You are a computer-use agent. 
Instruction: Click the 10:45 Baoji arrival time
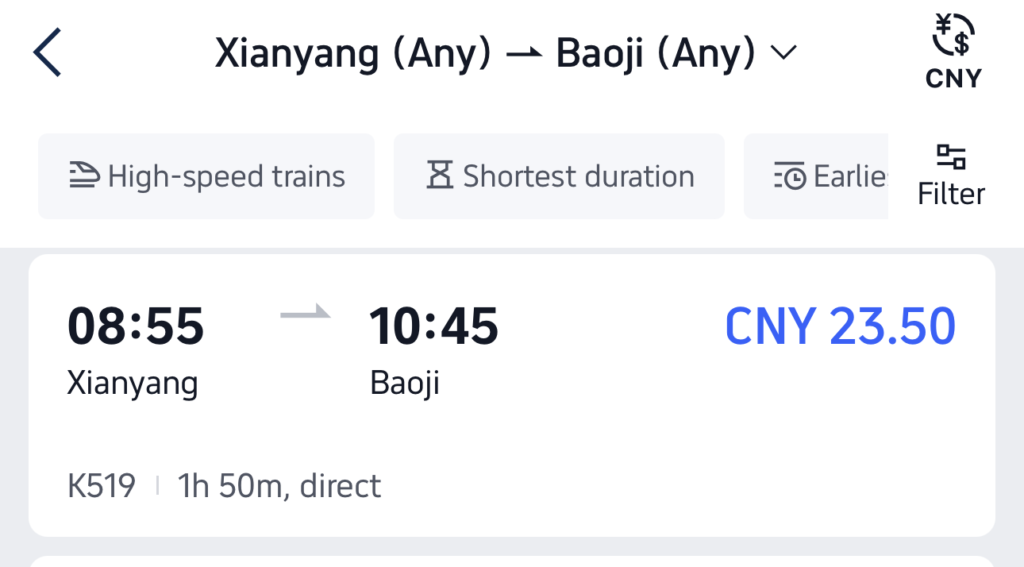click(434, 326)
